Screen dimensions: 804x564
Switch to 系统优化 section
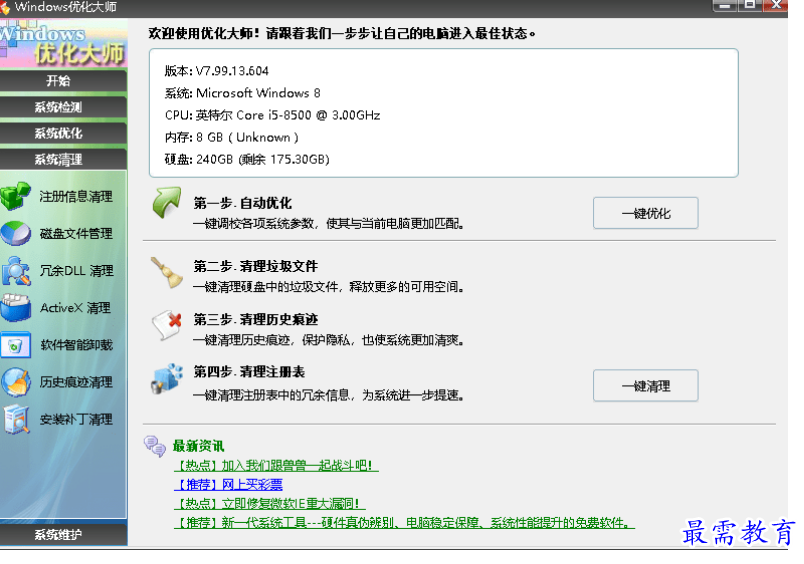[64, 133]
